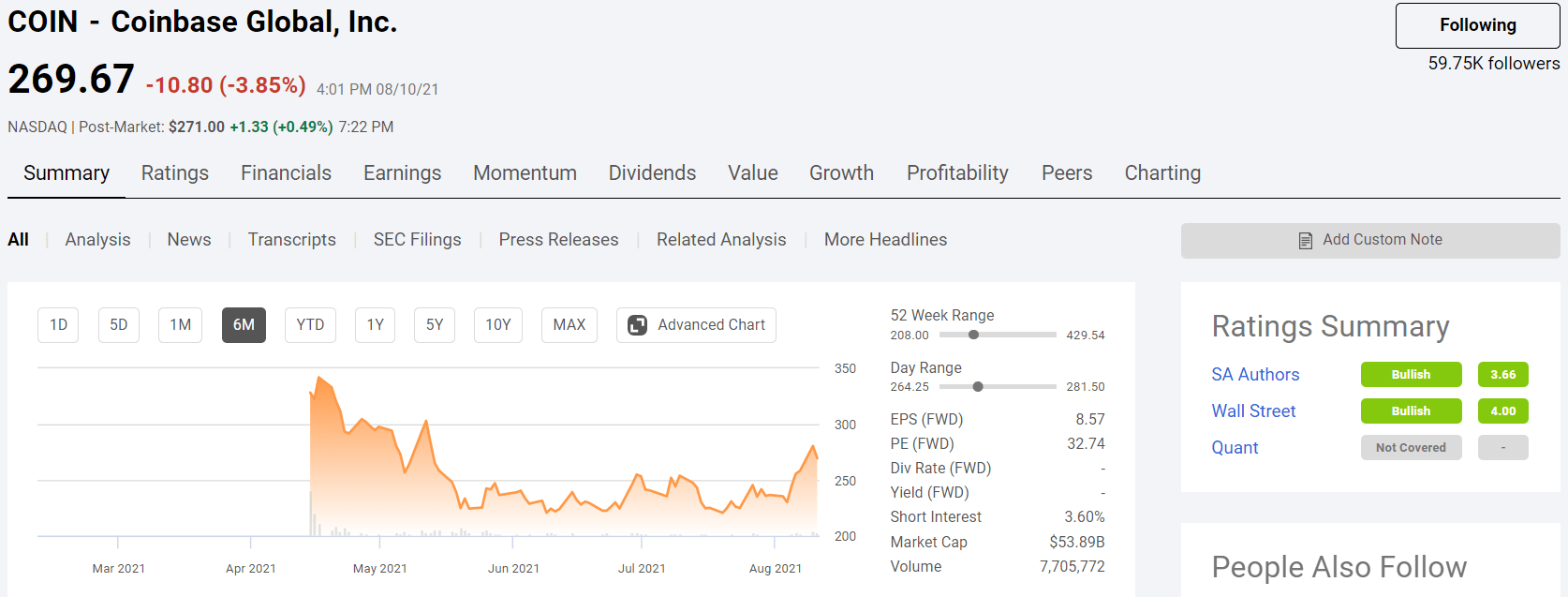Add a custom note

tap(1370, 241)
